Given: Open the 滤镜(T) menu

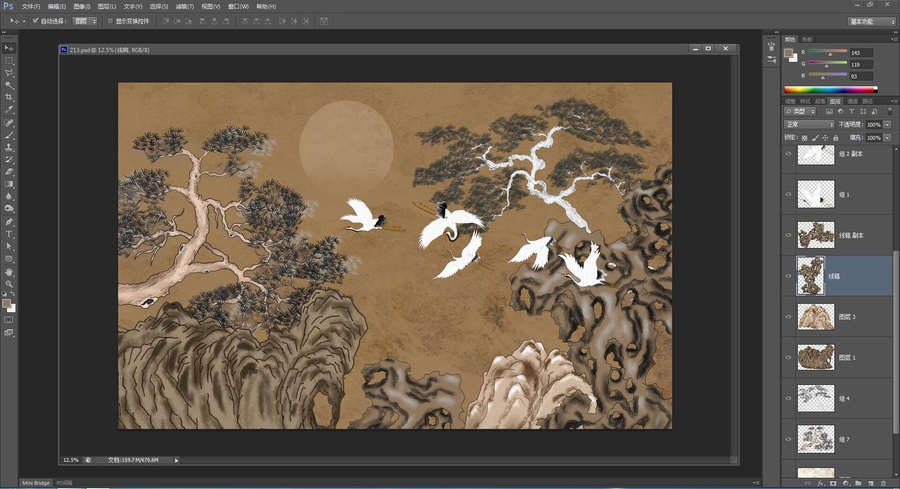Looking at the screenshot, I should point(184,6).
